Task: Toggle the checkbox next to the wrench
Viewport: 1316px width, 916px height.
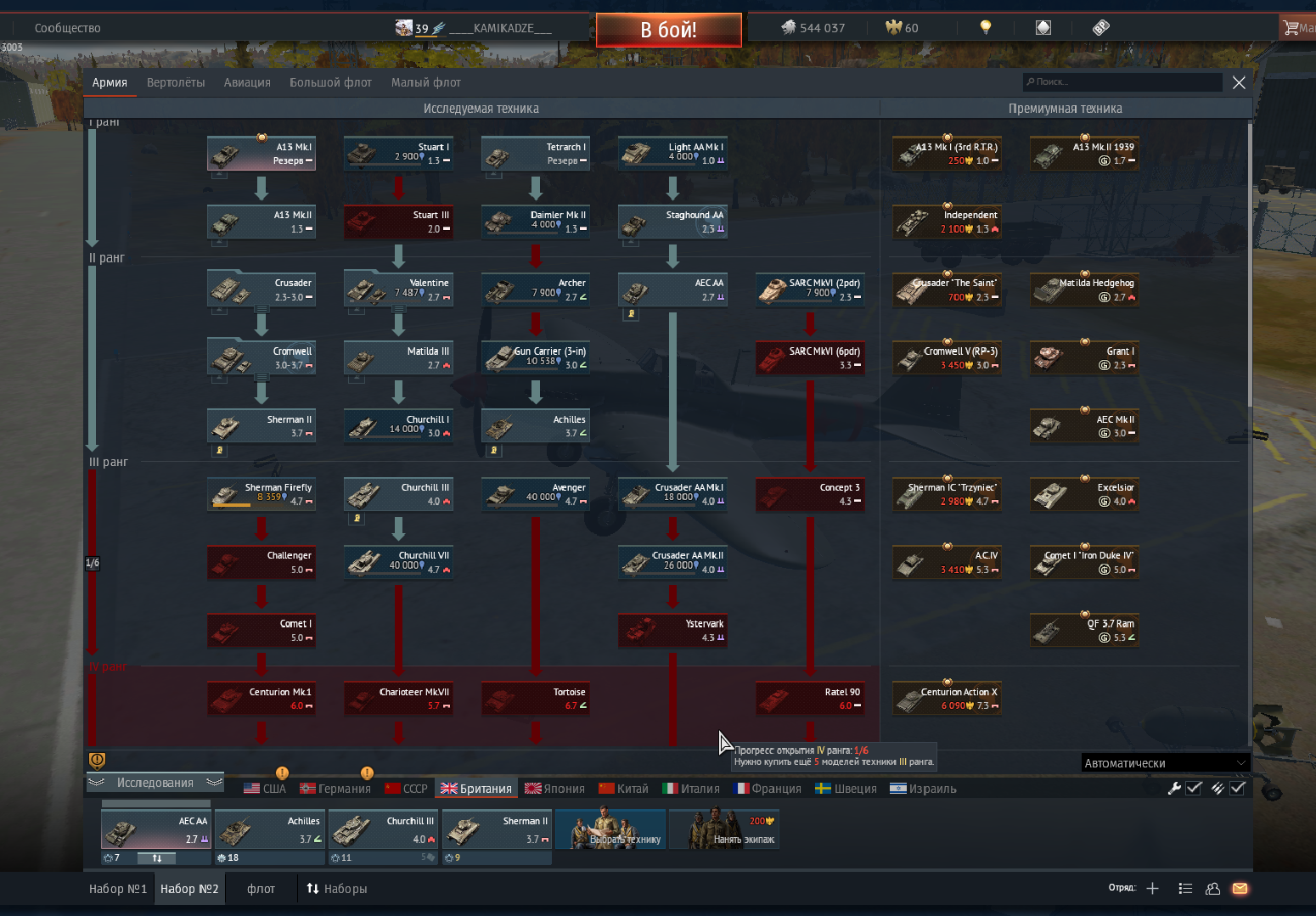Action: [1194, 788]
